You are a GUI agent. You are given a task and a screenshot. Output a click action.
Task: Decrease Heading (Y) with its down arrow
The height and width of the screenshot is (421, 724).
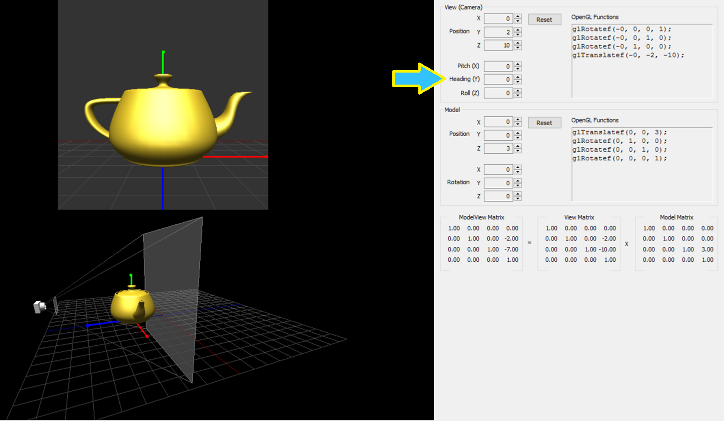click(518, 82)
